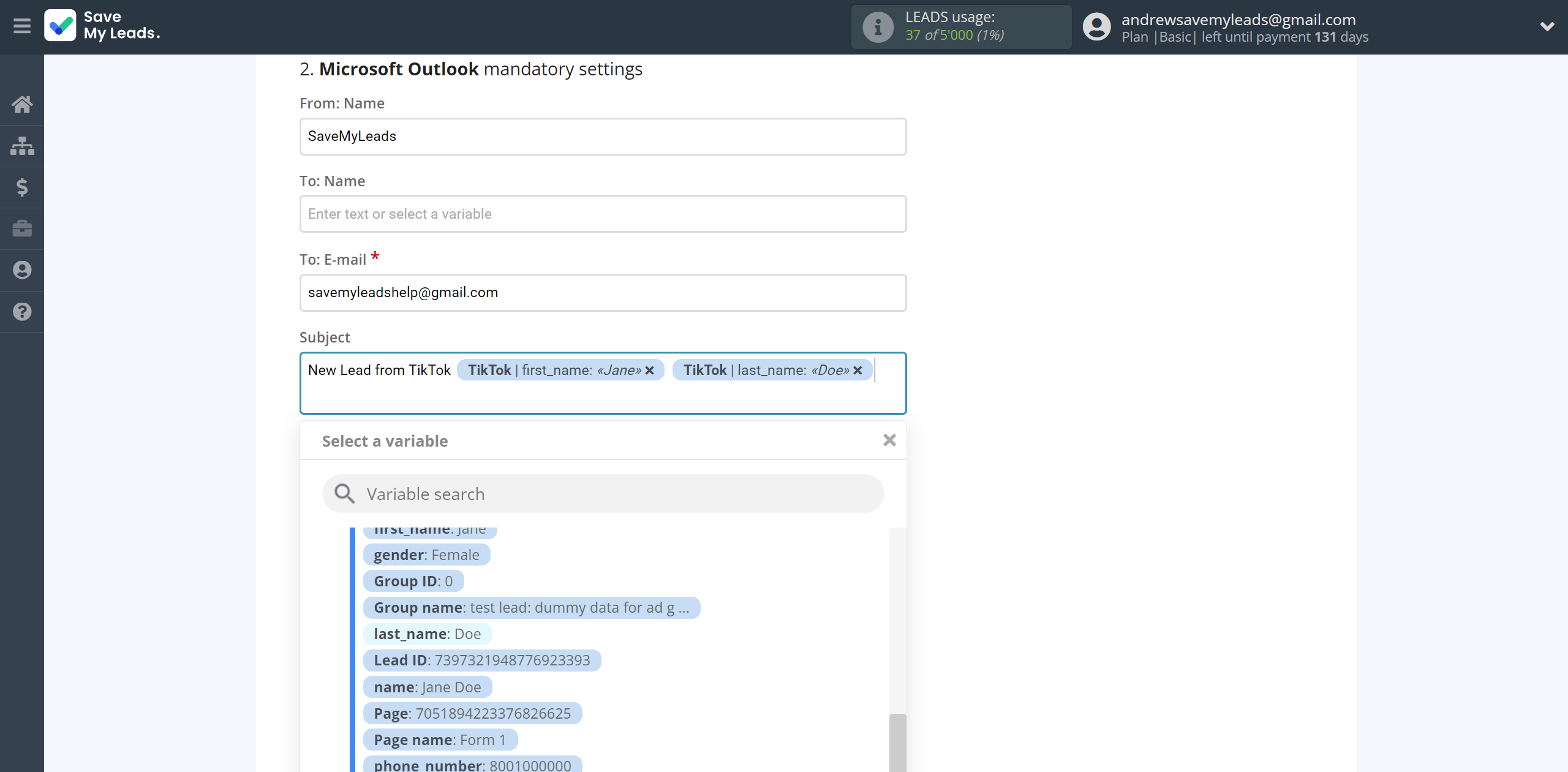The image size is (1568, 772).
Task: Select the Lead ID variable
Action: coord(482,660)
